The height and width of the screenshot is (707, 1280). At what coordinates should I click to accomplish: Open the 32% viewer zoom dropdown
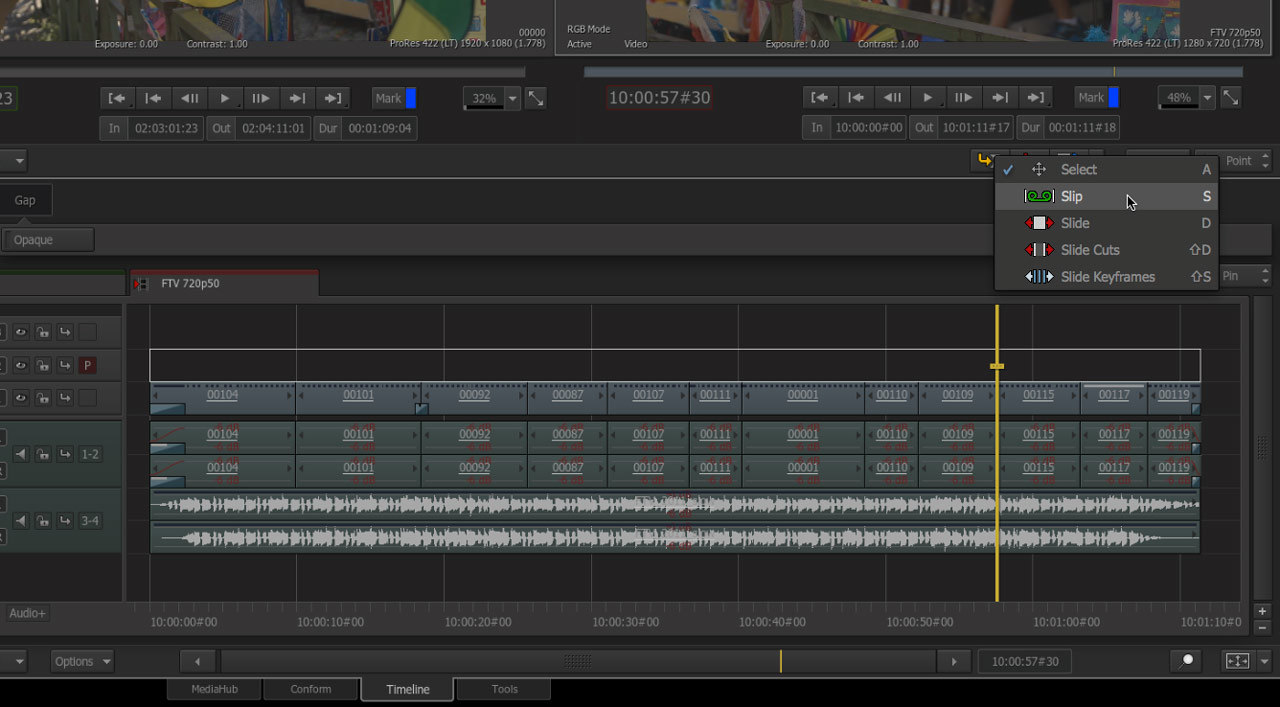tap(513, 98)
